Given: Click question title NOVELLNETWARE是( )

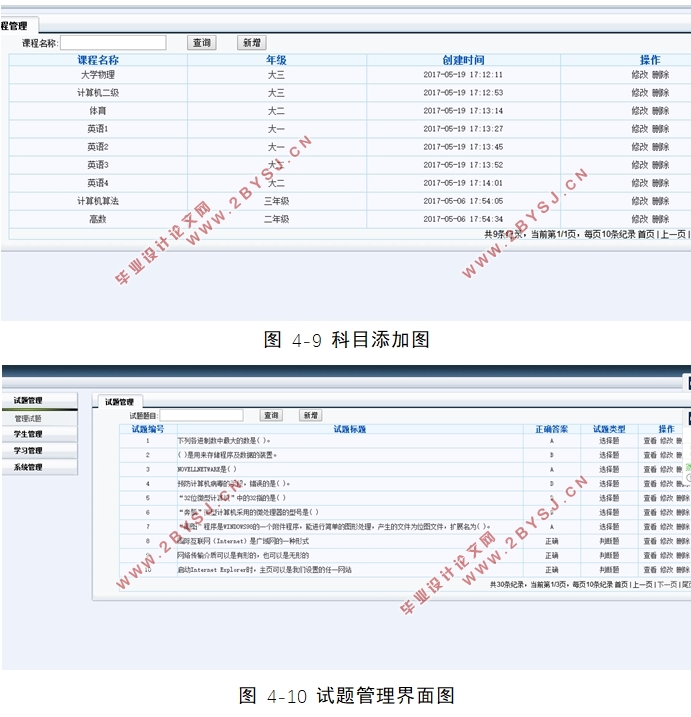Looking at the screenshot, I should pos(207,470).
